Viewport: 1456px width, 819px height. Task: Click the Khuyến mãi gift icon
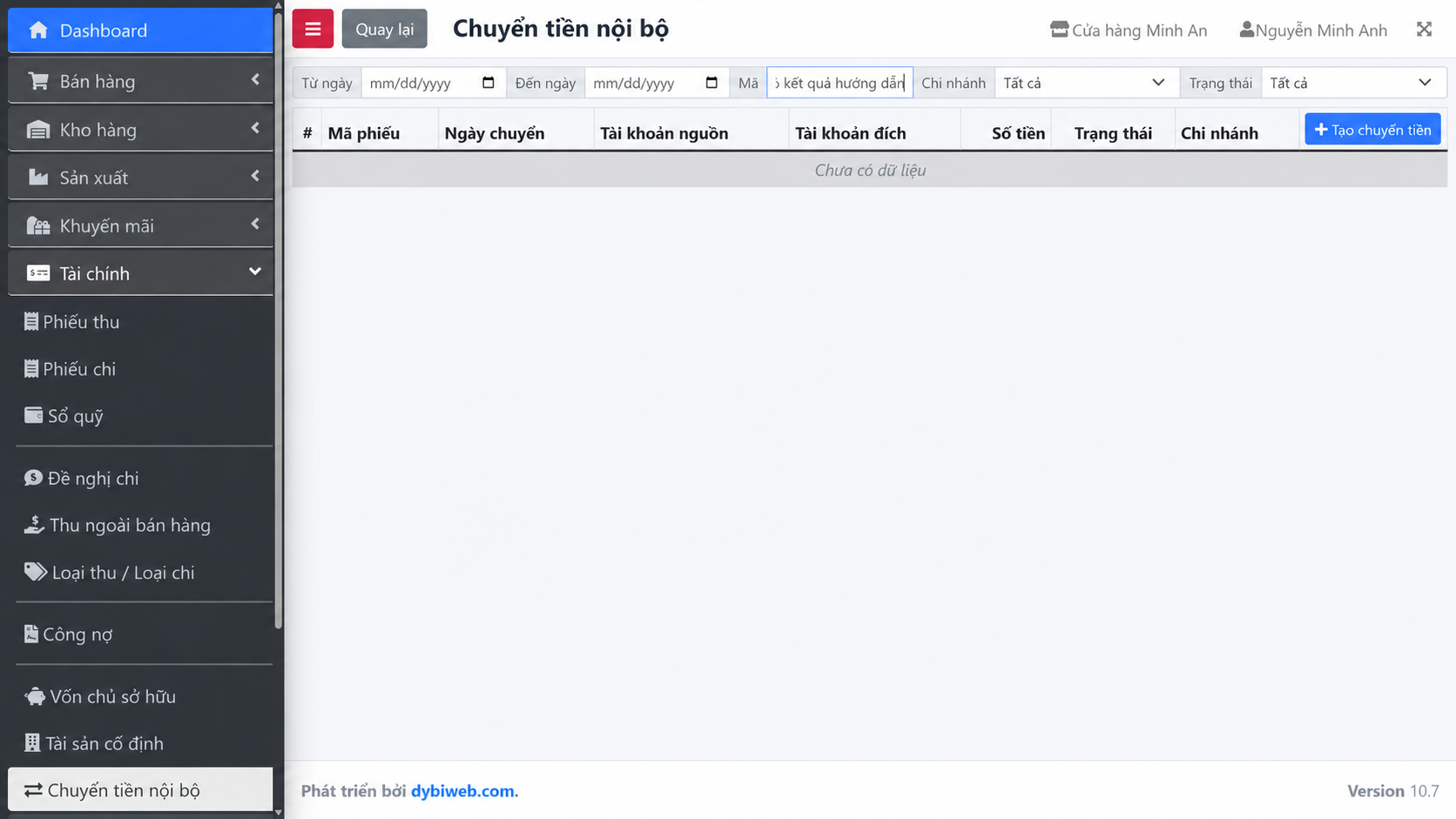[x=38, y=226]
